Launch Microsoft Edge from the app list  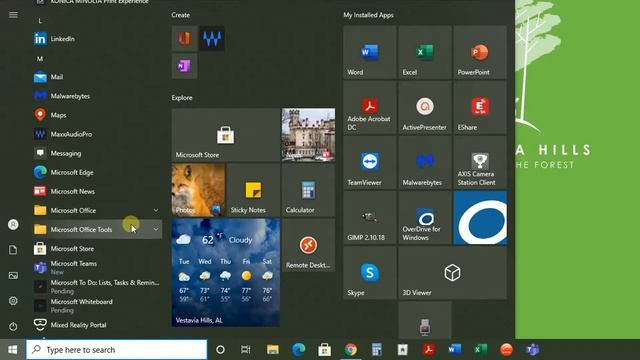click(97, 172)
